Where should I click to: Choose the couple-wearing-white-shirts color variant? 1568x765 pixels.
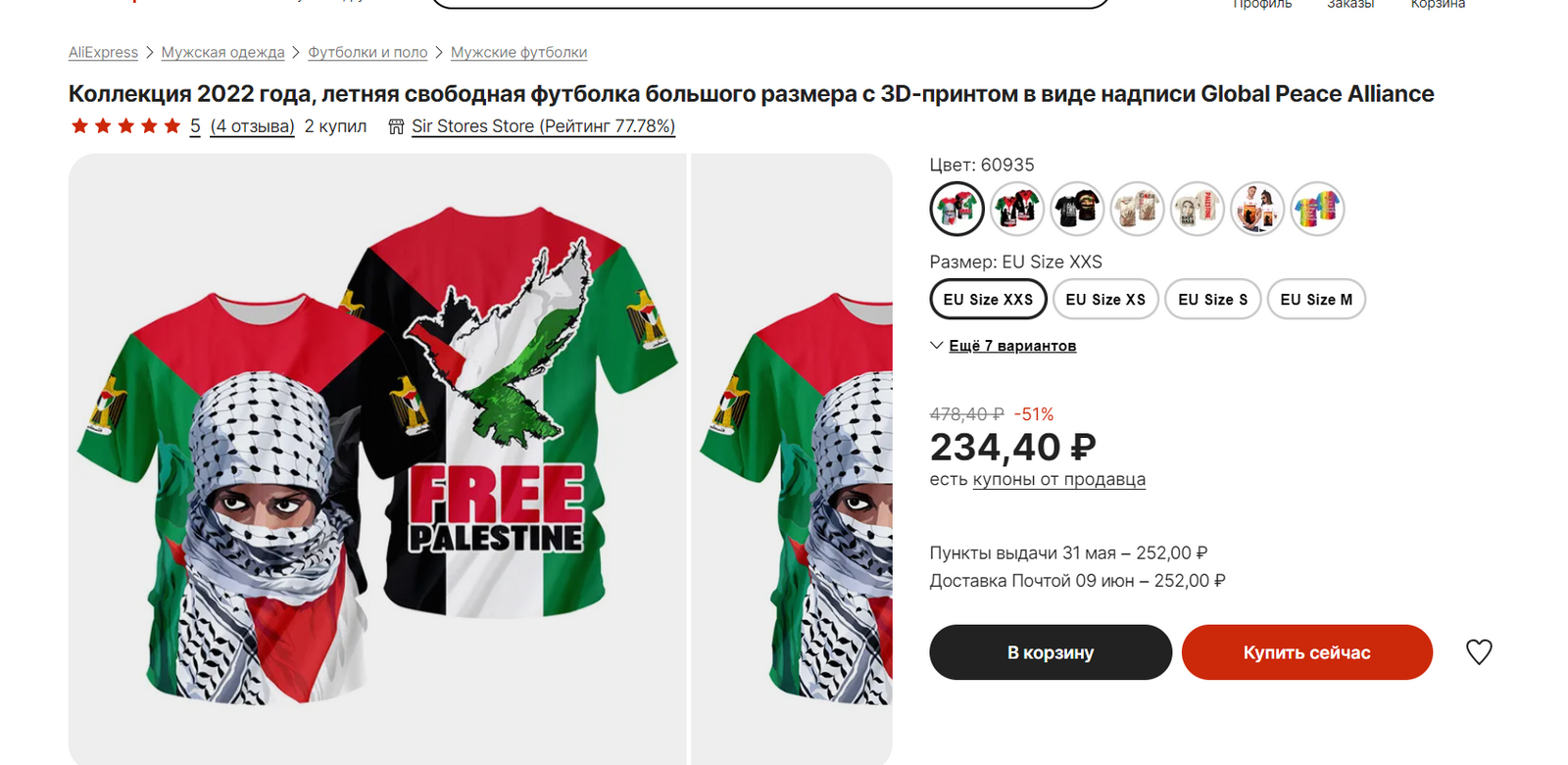click(x=1257, y=209)
